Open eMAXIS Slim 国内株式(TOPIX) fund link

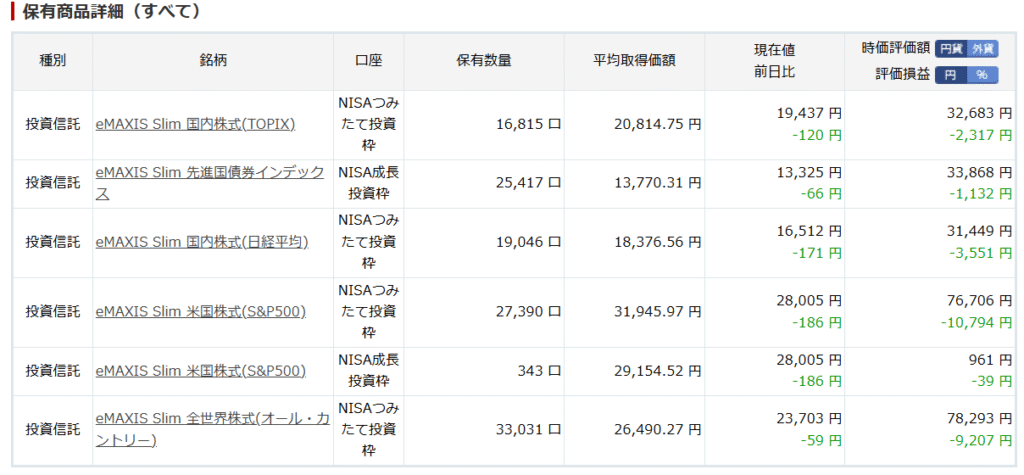[195, 125]
